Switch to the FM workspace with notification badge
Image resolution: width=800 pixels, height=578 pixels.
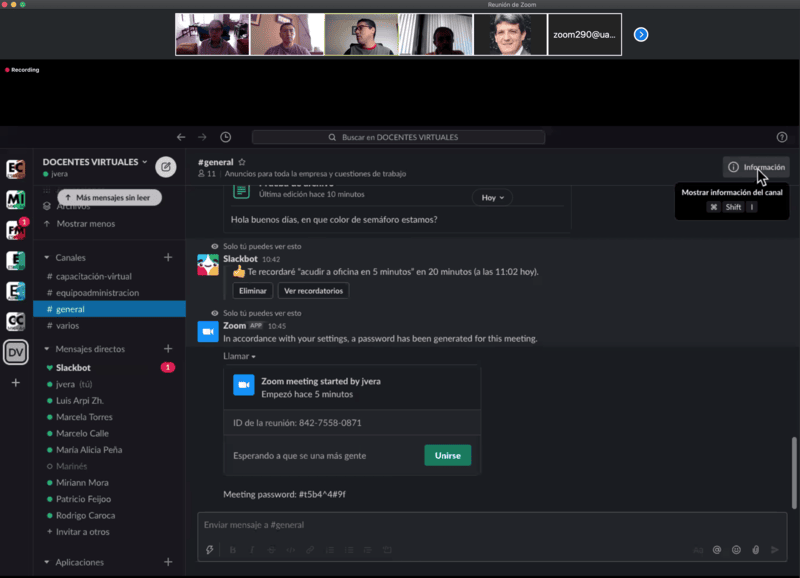[16, 230]
